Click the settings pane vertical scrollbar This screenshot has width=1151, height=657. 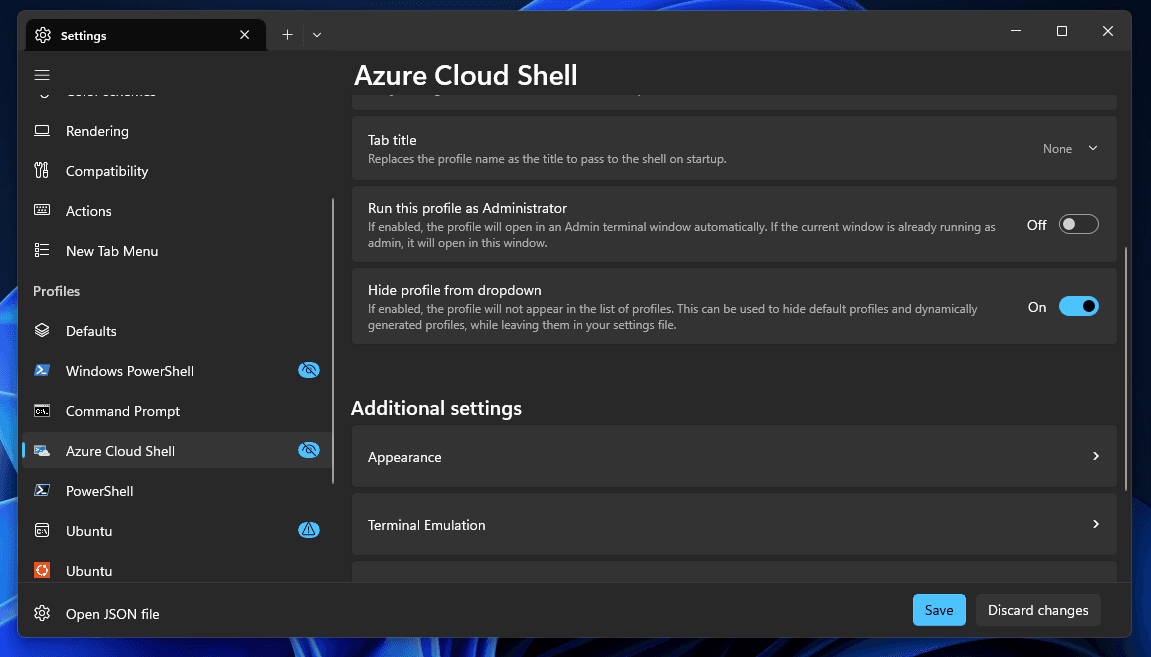tap(1126, 369)
